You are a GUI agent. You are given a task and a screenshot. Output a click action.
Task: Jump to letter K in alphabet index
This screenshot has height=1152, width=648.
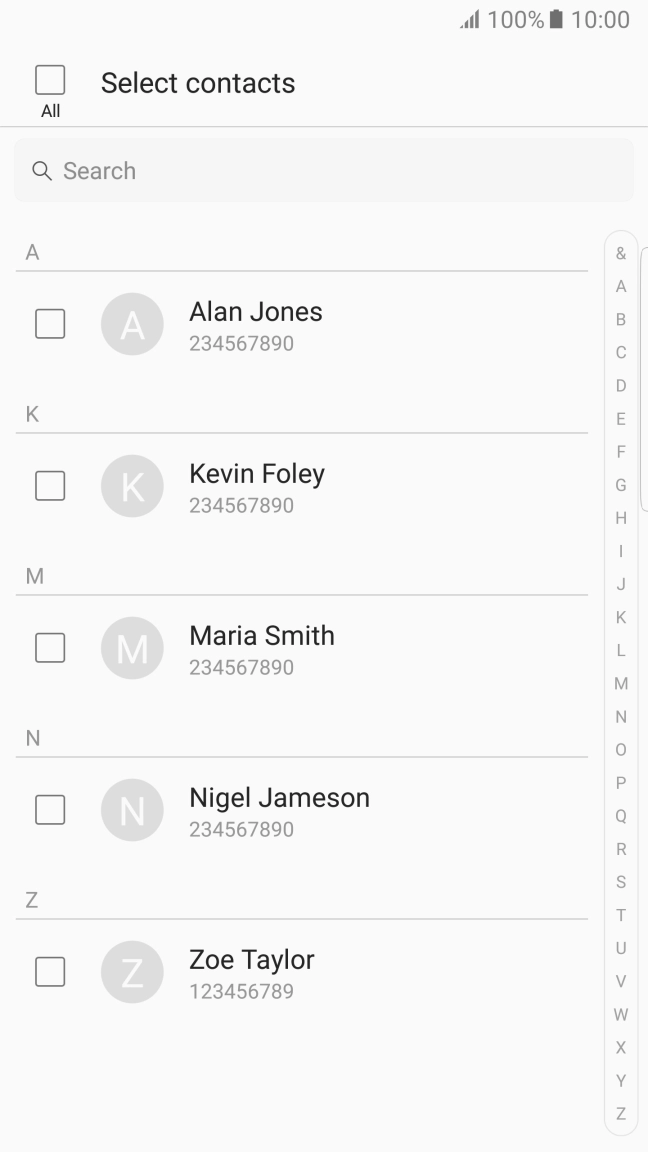621,618
